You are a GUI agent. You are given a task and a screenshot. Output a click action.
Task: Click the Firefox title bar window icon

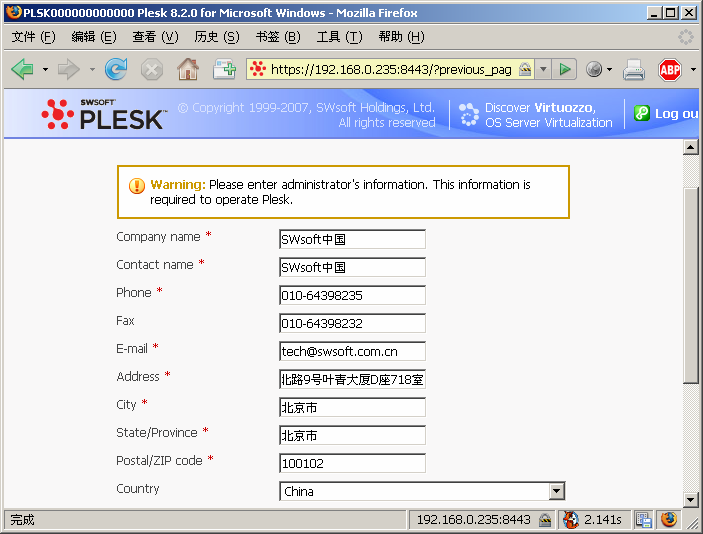coord(13,12)
